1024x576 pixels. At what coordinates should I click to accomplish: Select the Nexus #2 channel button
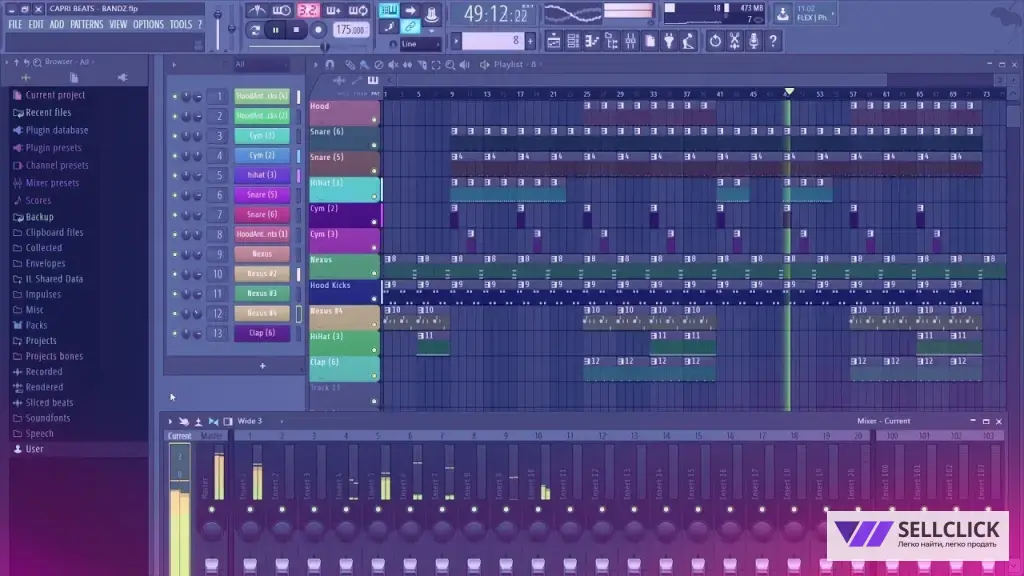[262, 274]
